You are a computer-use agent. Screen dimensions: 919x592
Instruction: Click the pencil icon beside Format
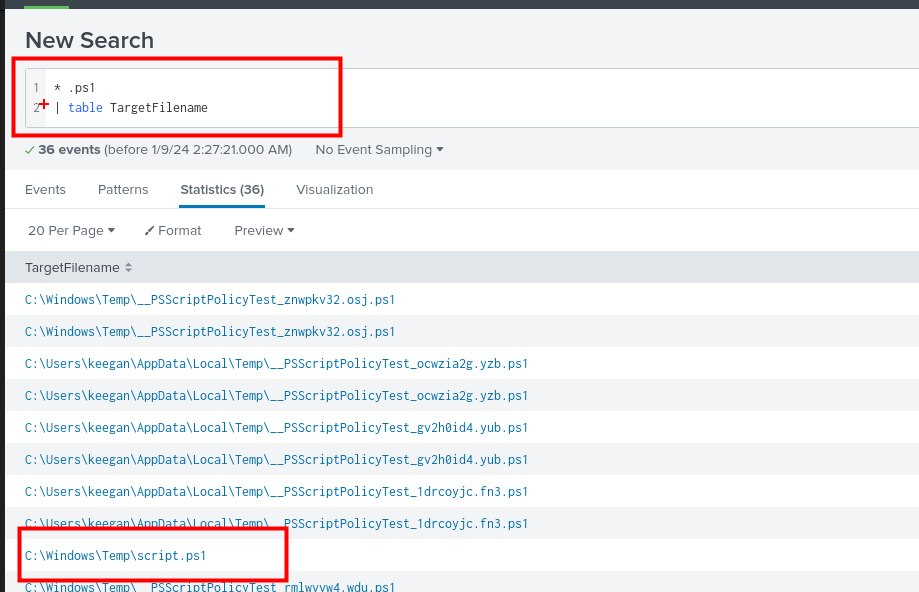[149, 231]
